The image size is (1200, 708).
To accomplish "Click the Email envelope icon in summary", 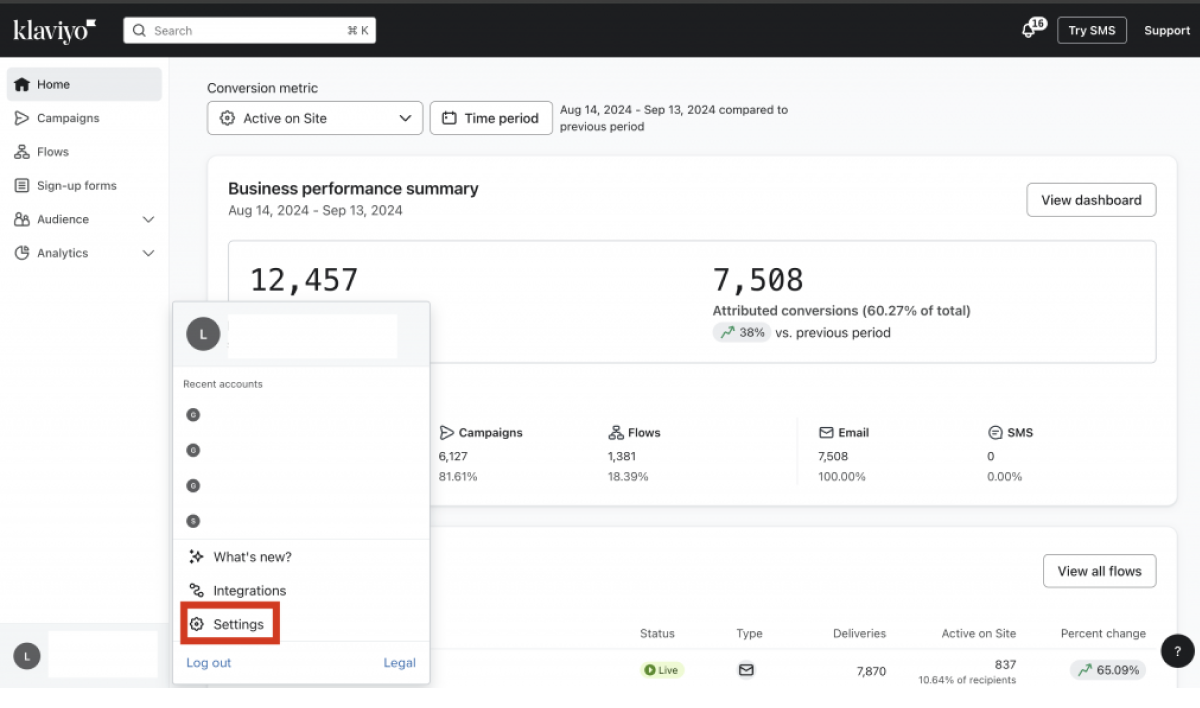I will [x=826, y=433].
